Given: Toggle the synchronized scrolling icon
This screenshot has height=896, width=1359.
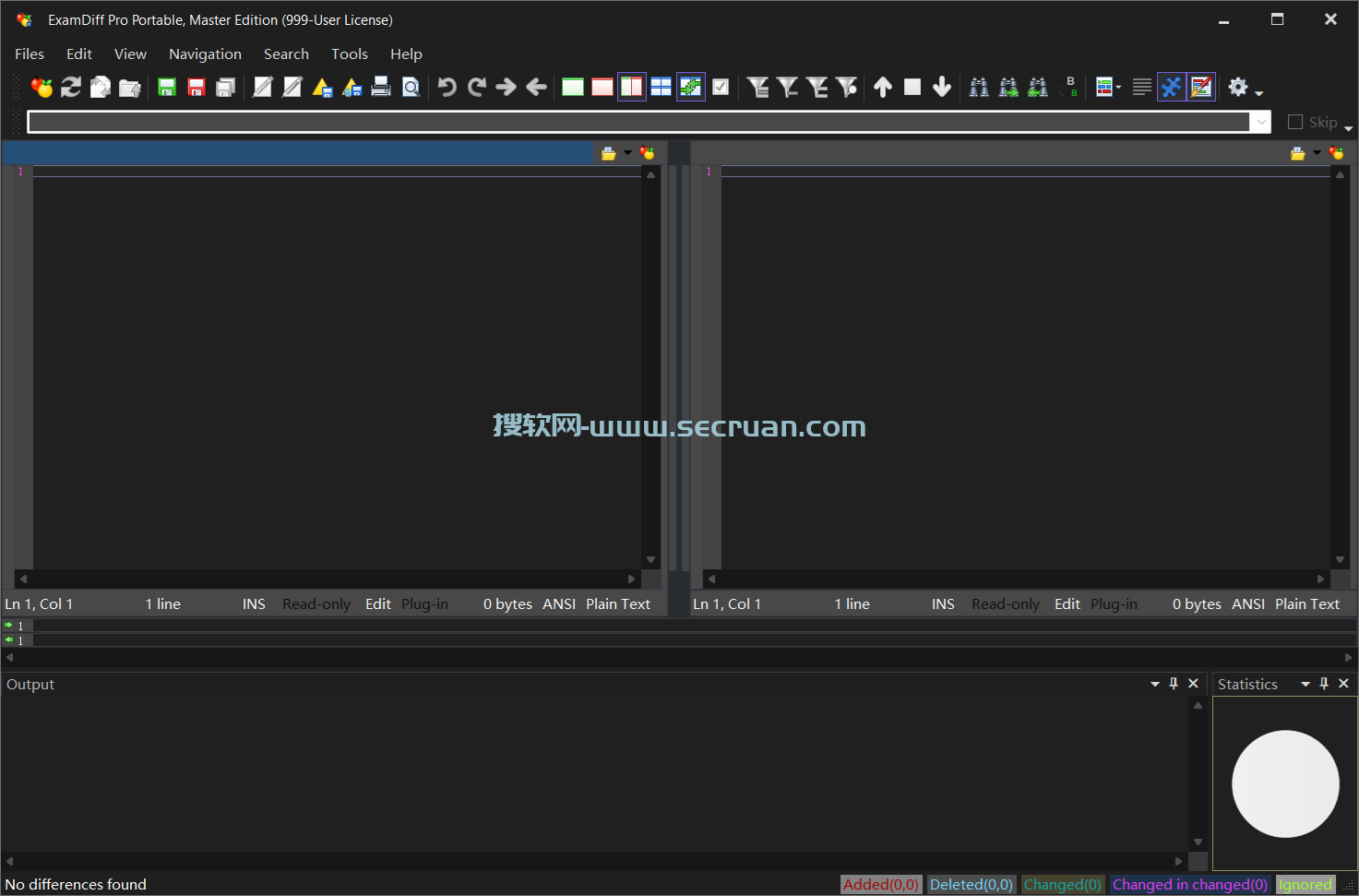Looking at the screenshot, I should (691, 87).
